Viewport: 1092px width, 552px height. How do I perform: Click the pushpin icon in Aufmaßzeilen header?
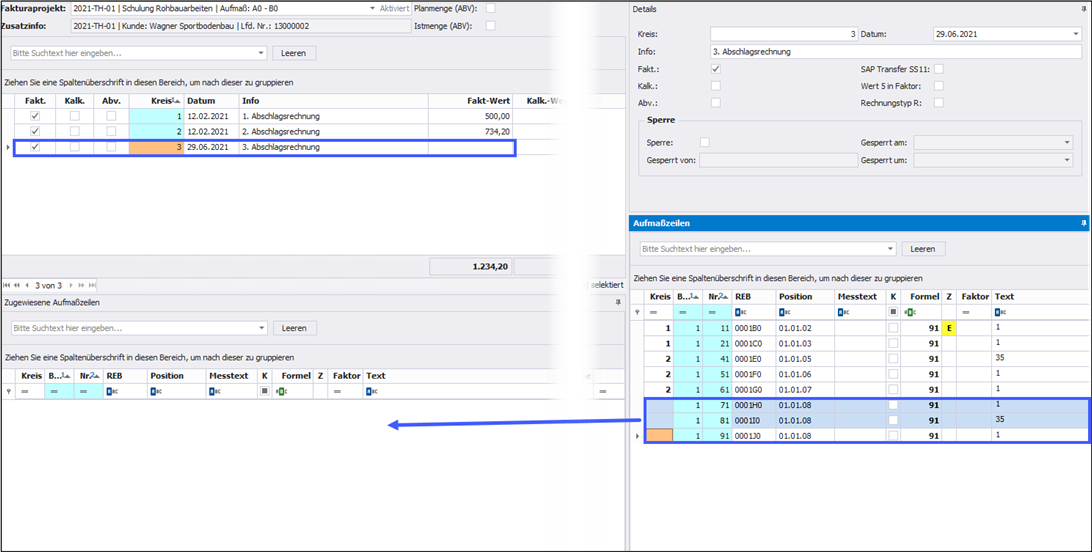(1083, 223)
